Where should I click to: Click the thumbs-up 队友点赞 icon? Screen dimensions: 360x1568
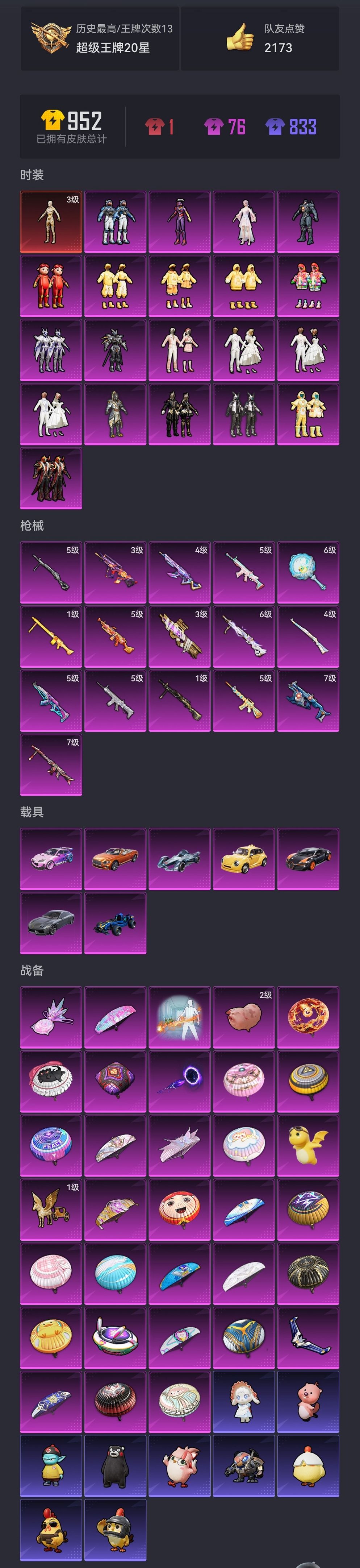tap(240, 38)
